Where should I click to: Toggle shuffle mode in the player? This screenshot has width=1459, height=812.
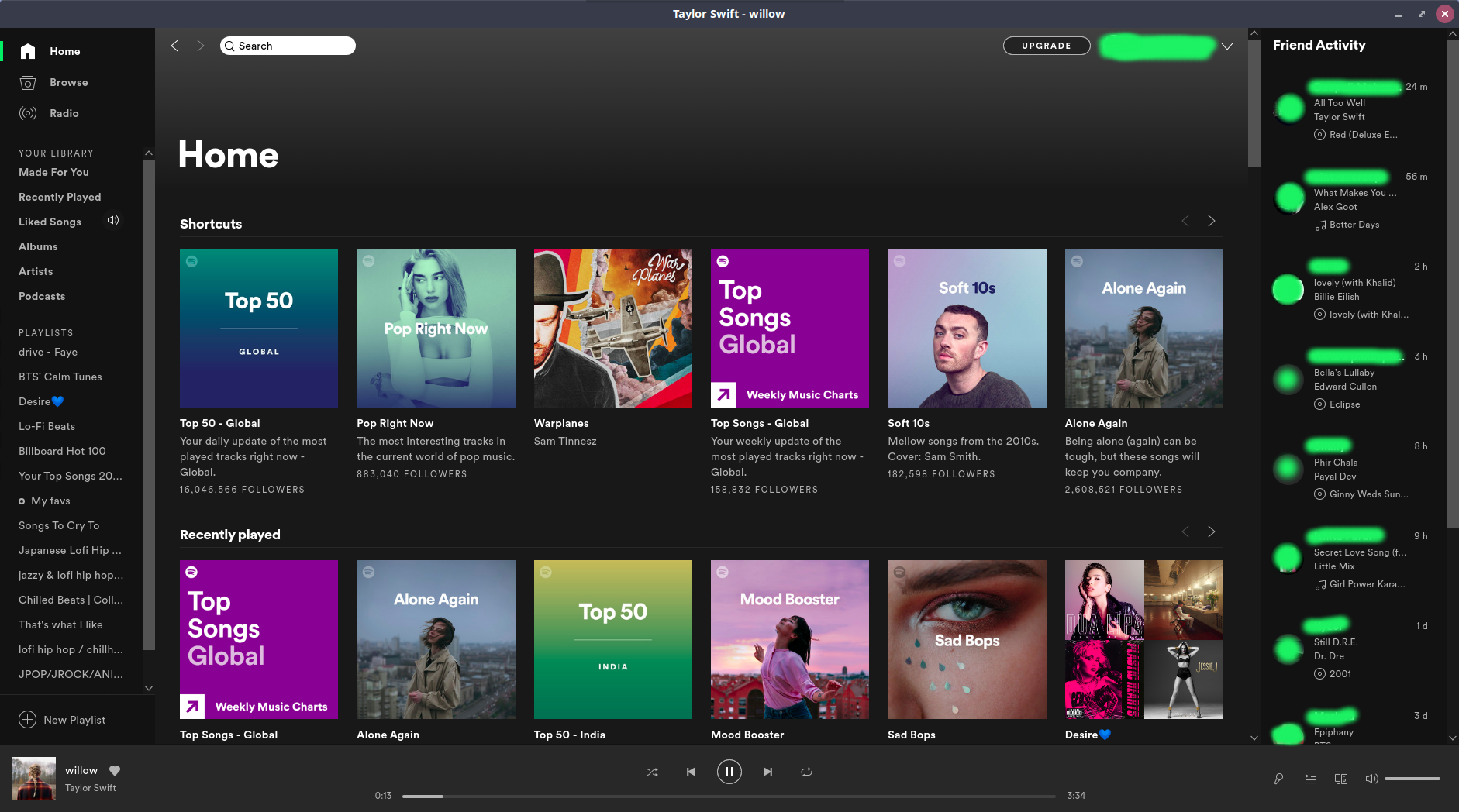point(652,772)
